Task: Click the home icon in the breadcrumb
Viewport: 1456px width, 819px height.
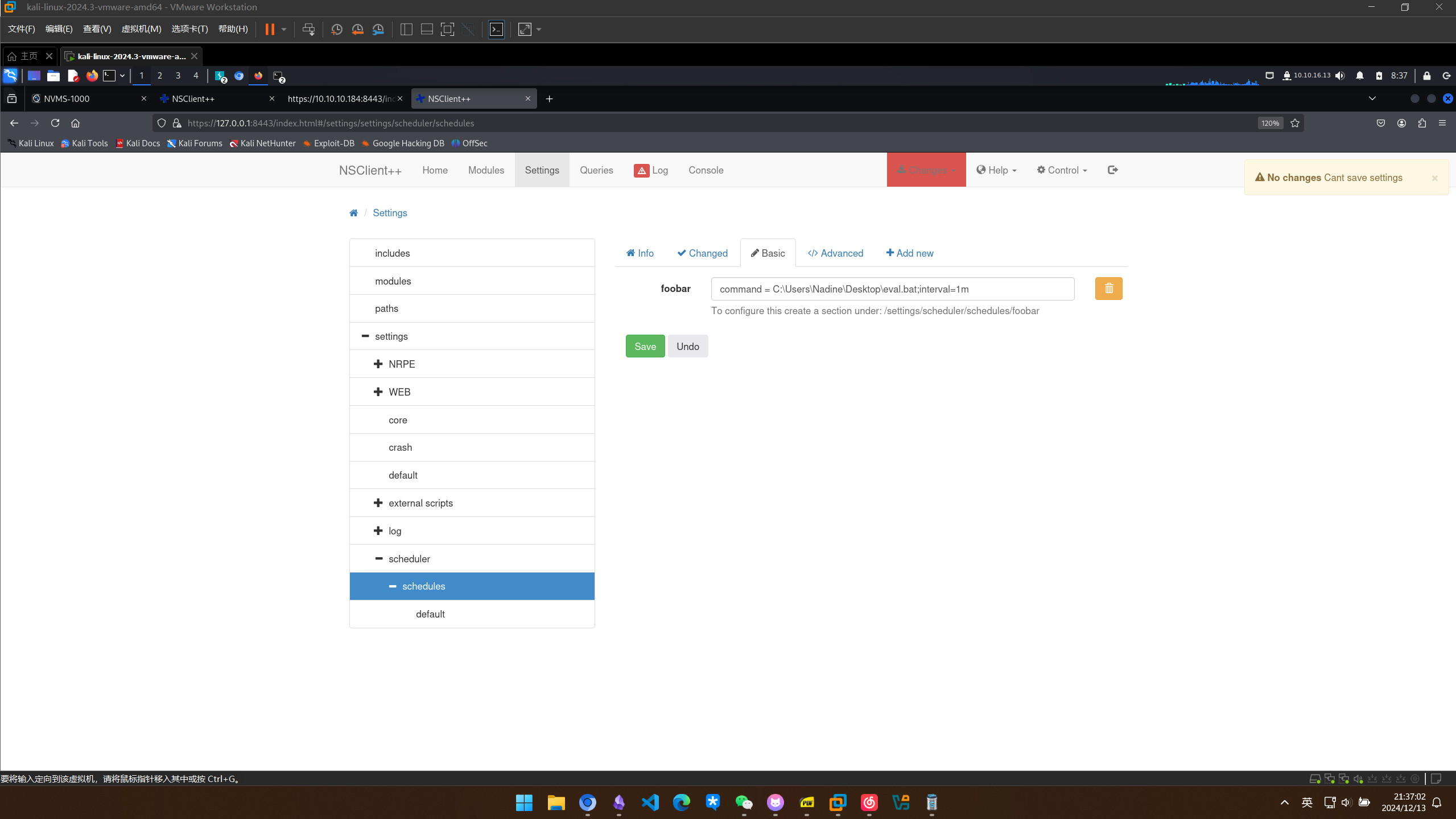Action: tap(353, 213)
